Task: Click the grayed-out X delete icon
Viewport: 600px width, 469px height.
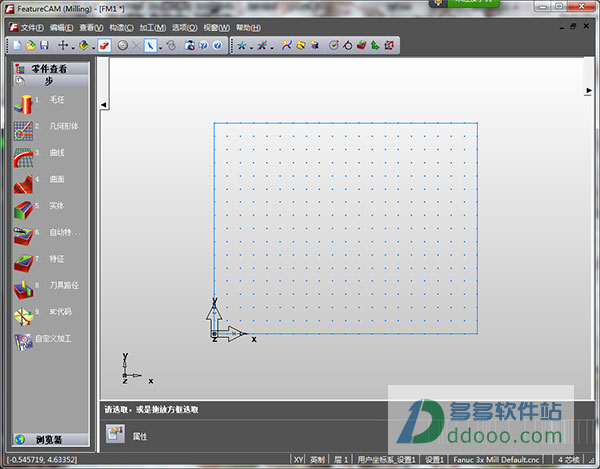Action: tap(136, 46)
